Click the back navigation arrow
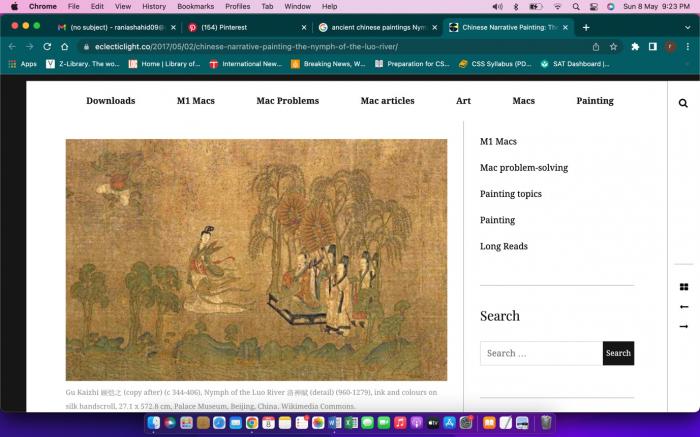This screenshot has width=700, height=437. [x=12, y=46]
